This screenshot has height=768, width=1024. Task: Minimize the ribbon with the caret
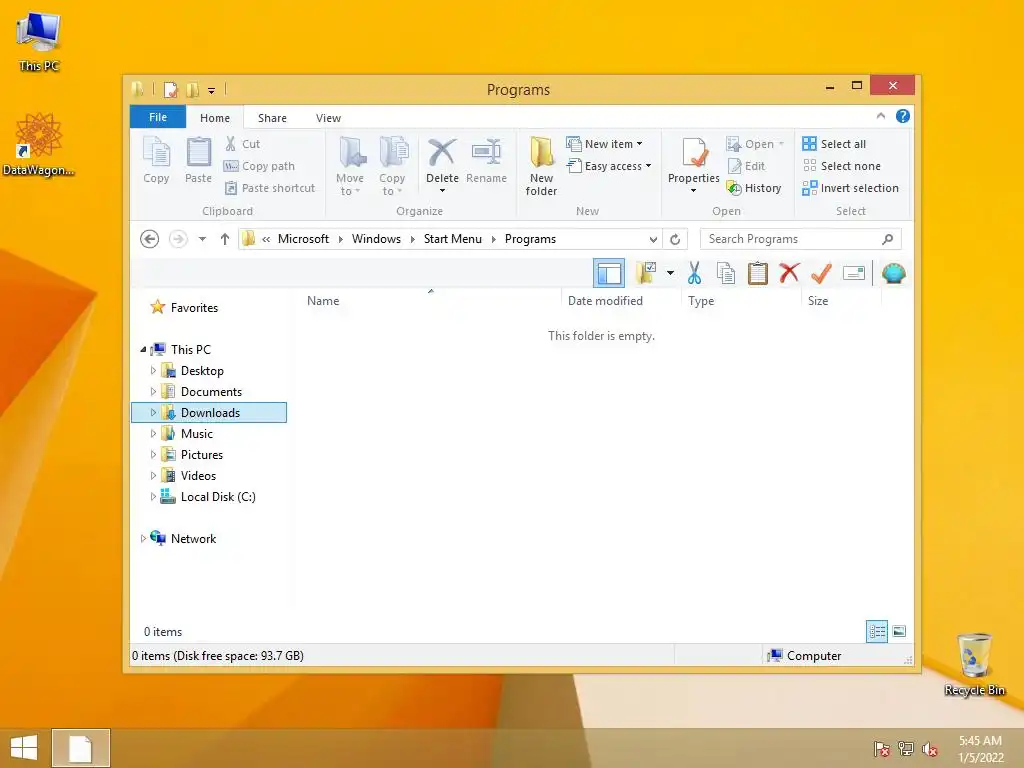[881, 116]
